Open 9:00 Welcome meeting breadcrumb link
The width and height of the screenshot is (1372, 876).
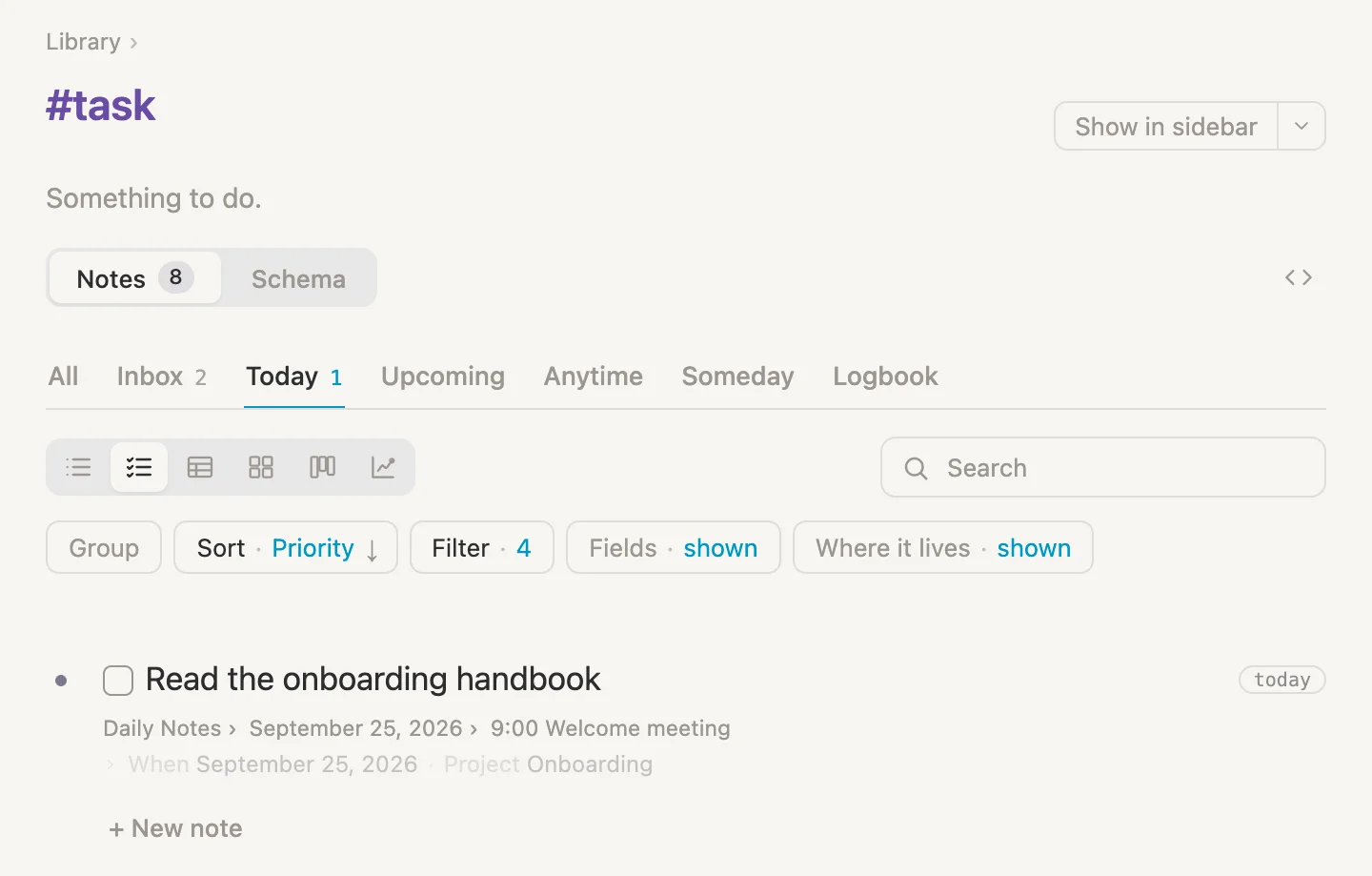(x=610, y=728)
